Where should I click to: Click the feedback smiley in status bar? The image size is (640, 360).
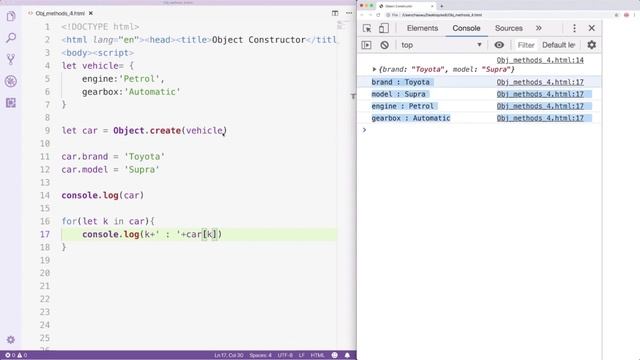[x=335, y=355]
